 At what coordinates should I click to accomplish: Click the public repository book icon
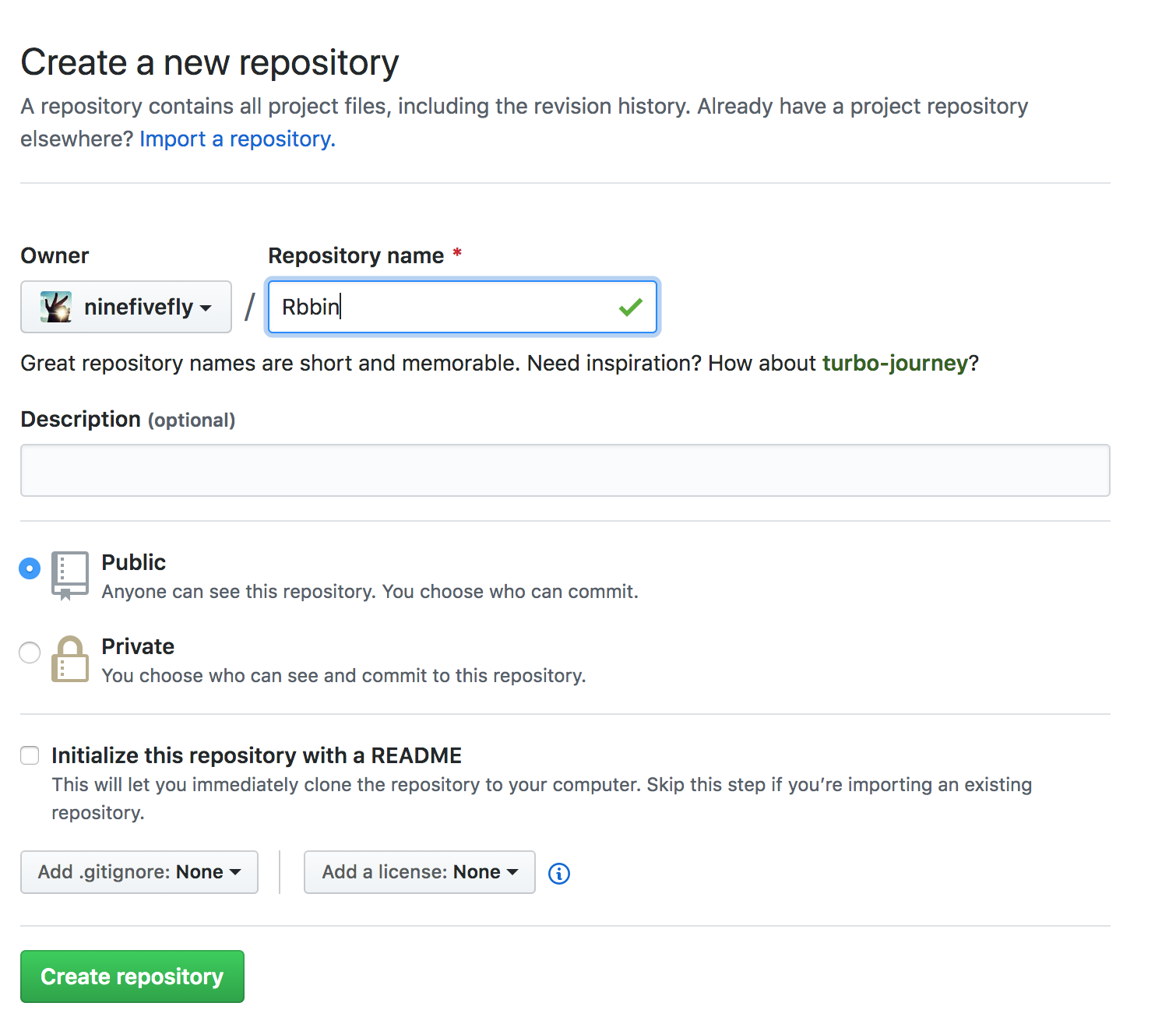pos(69,575)
